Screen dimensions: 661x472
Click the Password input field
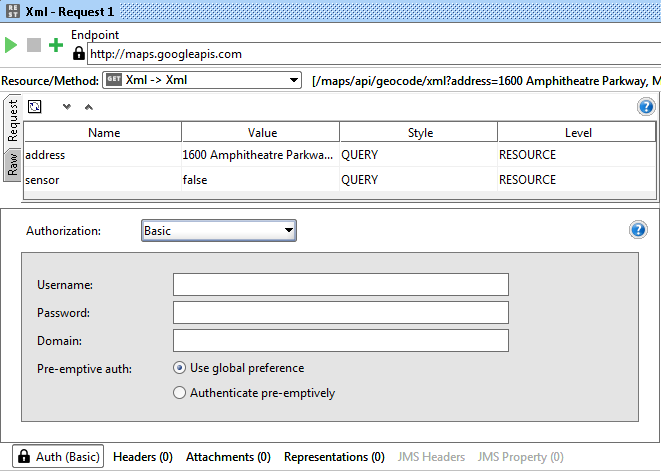[341, 312]
